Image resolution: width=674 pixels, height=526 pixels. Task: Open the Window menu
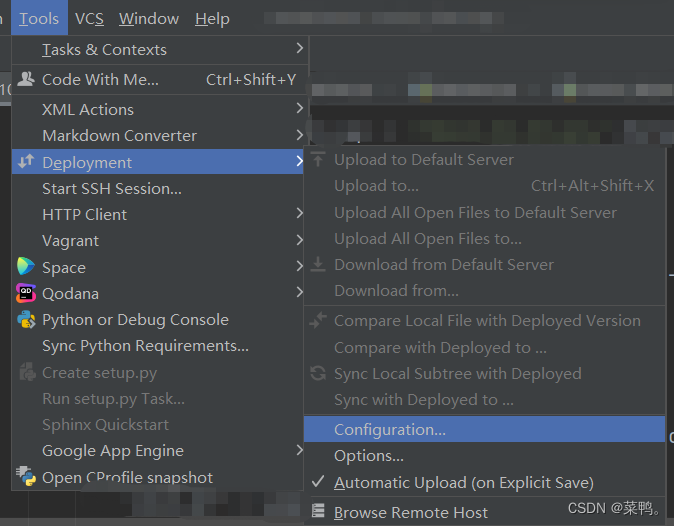pos(149,18)
